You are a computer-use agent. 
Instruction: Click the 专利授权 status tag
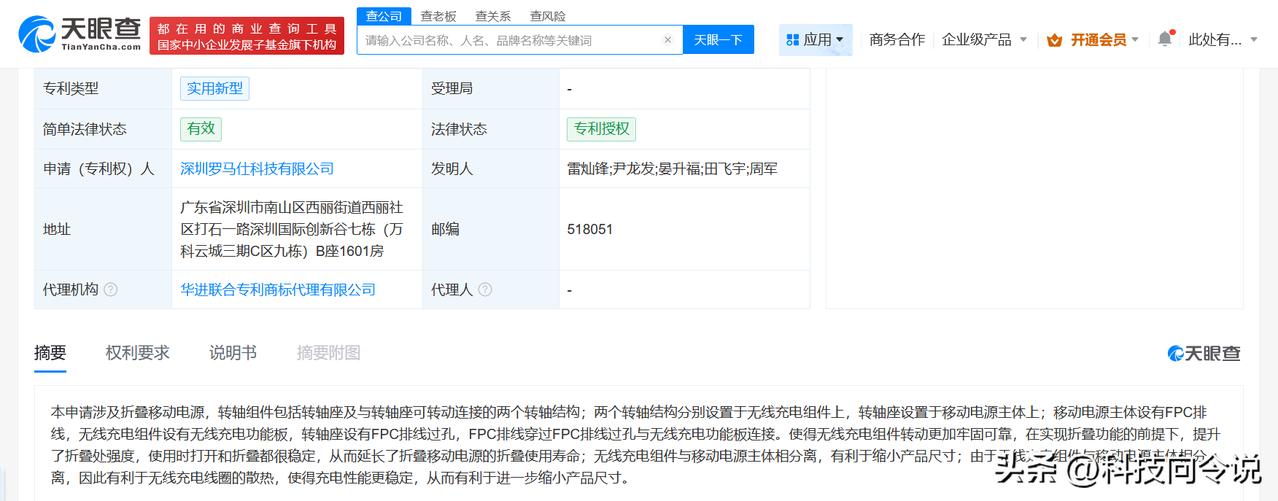tap(601, 129)
